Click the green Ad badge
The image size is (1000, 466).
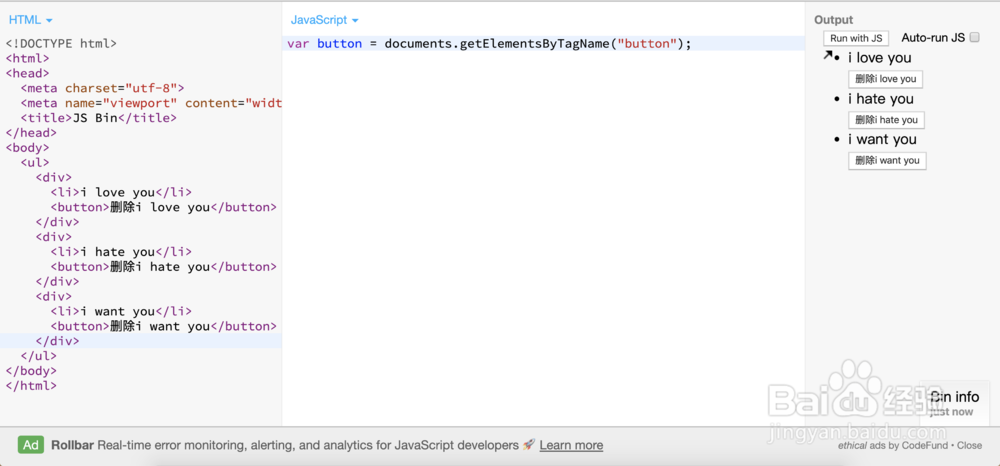point(31,445)
